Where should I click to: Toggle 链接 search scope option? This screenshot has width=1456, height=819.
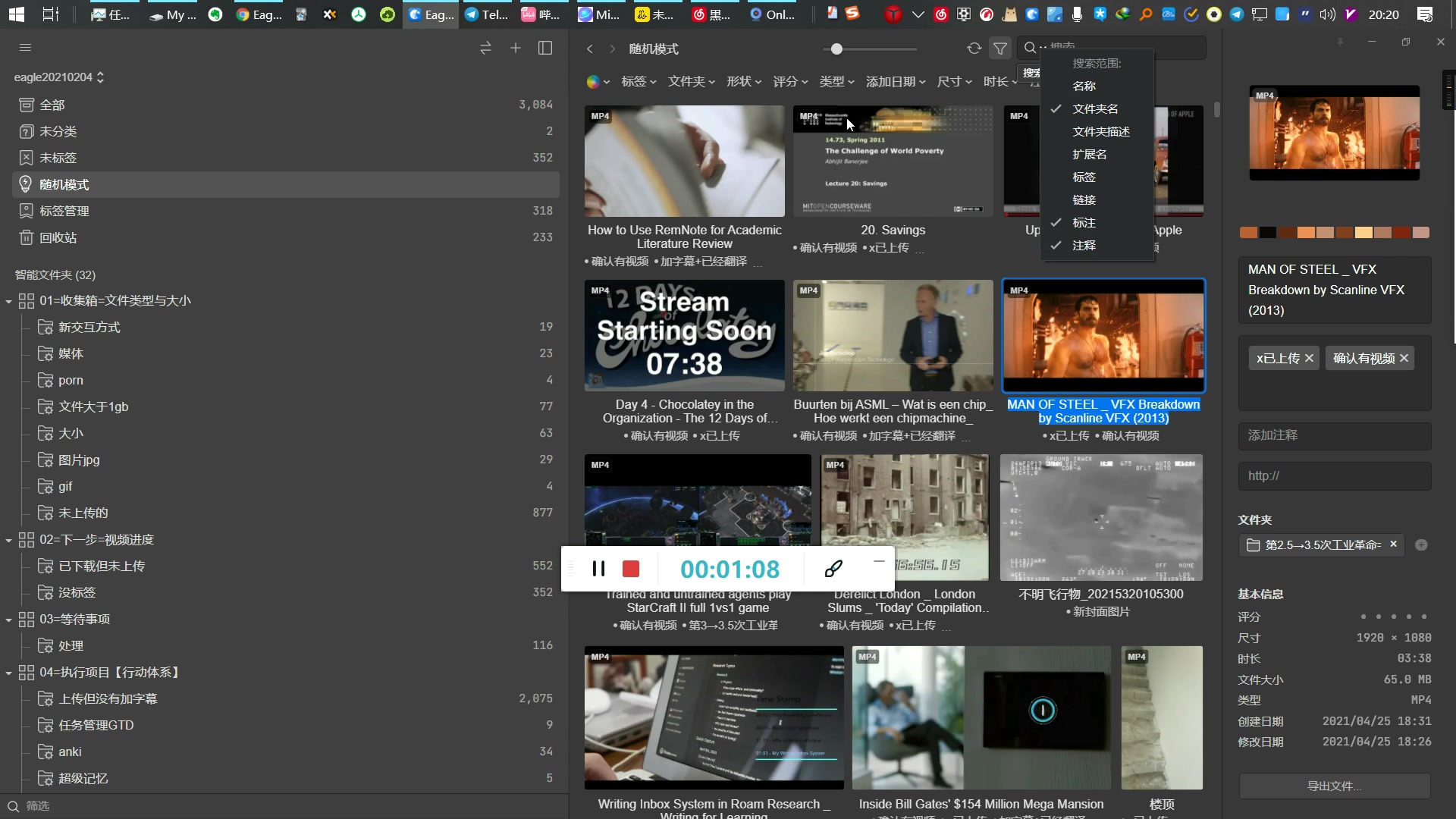pyautogui.click(x=1097, y=199)
